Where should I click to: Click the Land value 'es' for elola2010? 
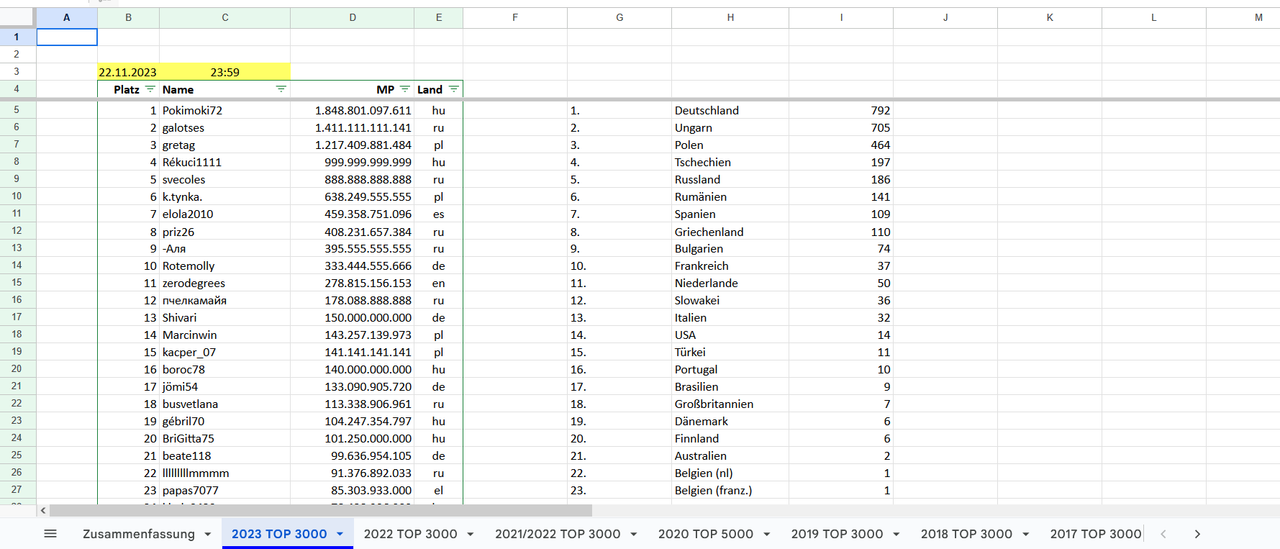coord(438,214)
